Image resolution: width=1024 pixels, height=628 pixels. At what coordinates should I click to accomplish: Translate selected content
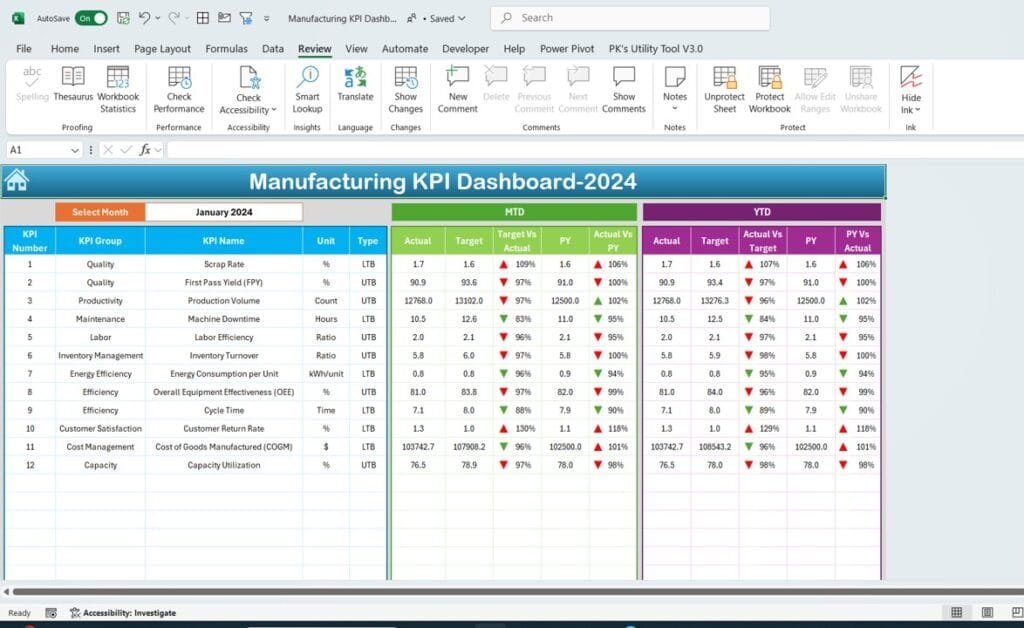click(355, 88)
